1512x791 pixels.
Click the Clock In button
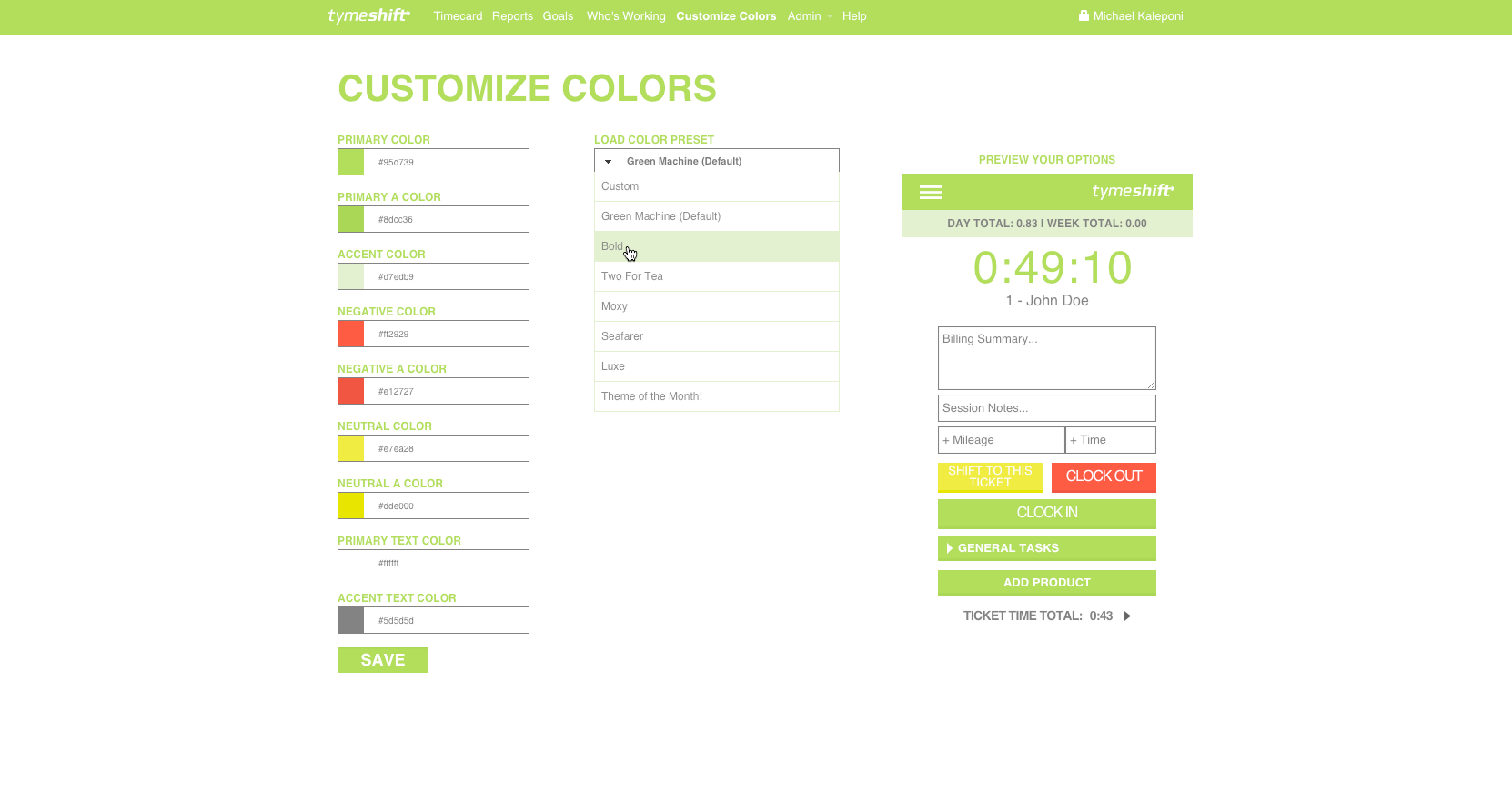(1047, 514)
